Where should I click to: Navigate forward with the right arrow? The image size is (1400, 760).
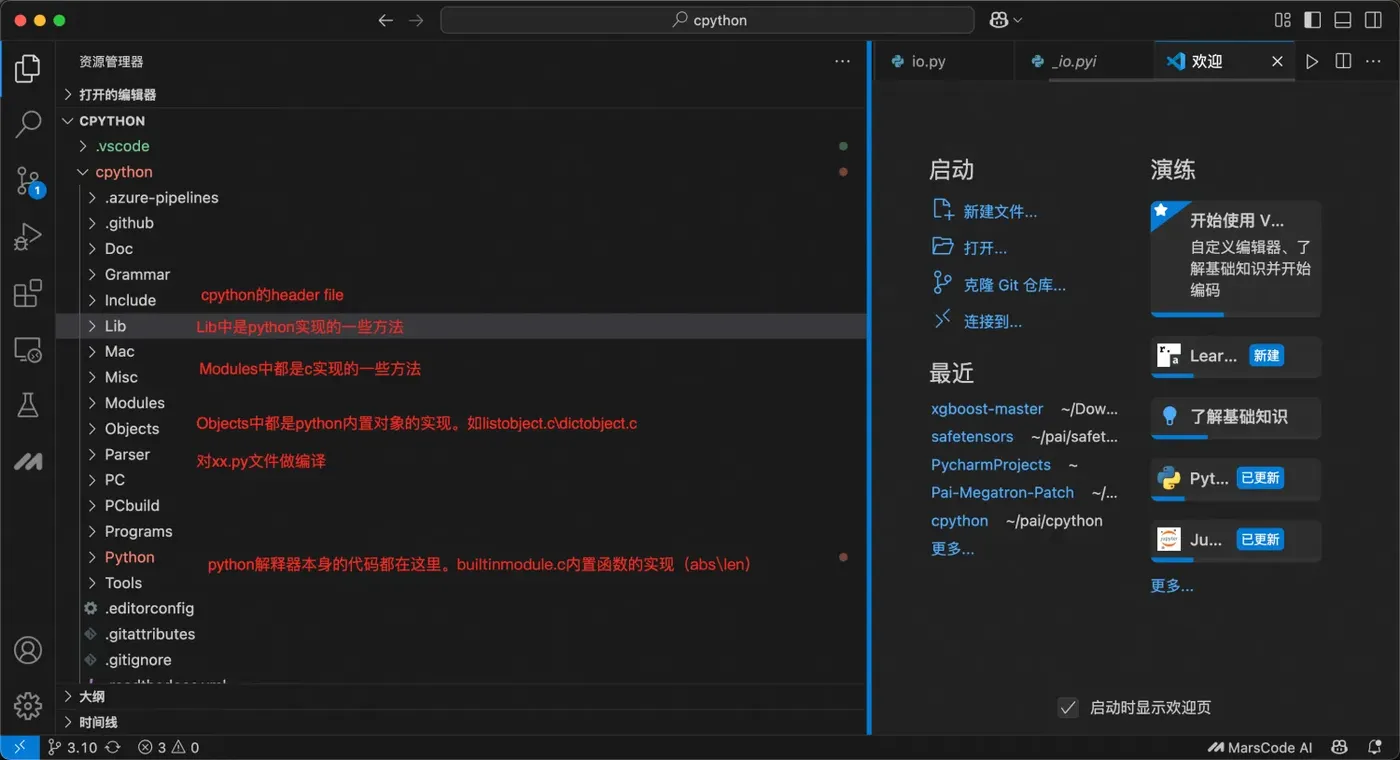pos(416,20)
